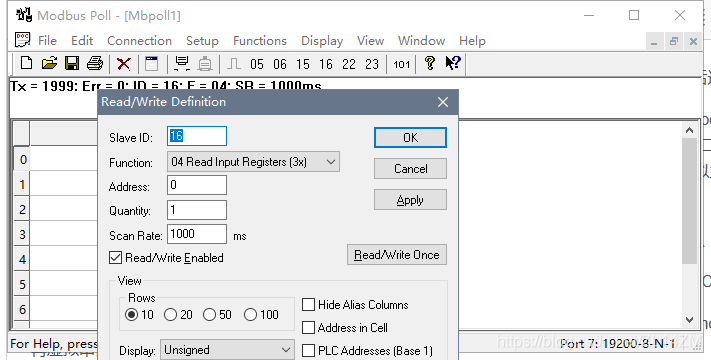Viewport: 711px width, 360px height.
Task: Click the red X delete icon
Action: coord(124,64)
